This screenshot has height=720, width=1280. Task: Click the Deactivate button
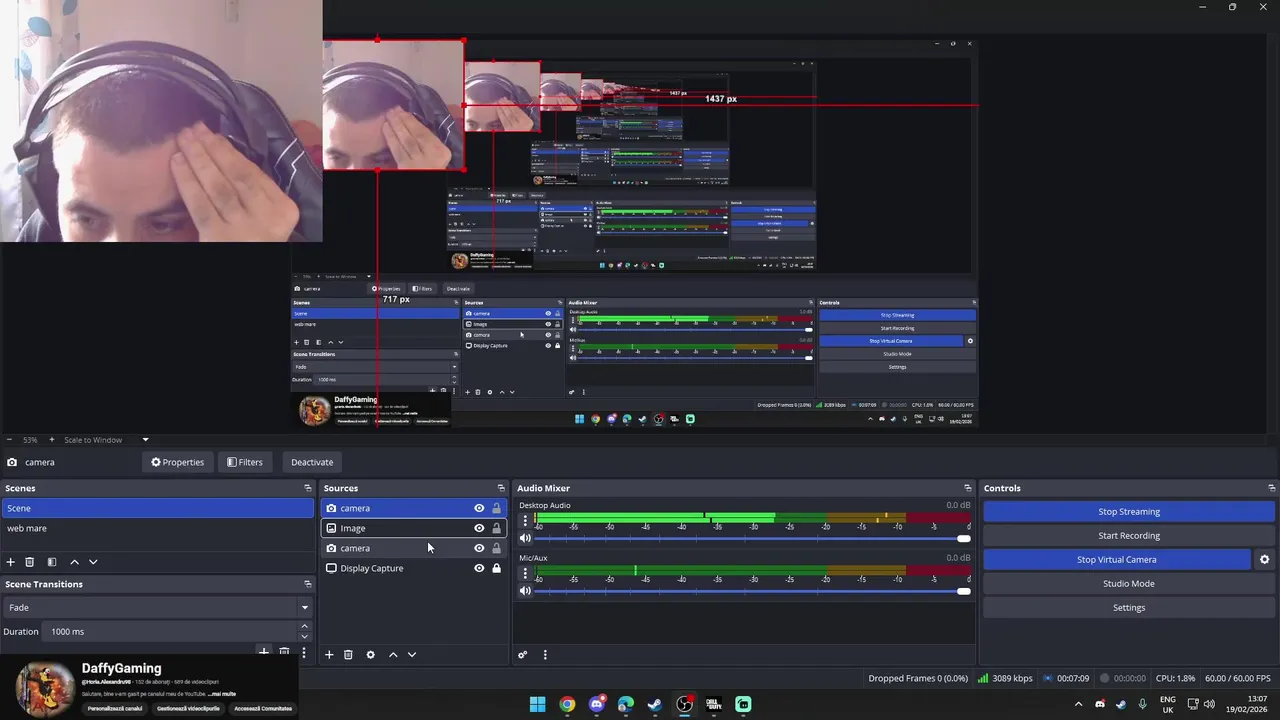tap(312, 462)
